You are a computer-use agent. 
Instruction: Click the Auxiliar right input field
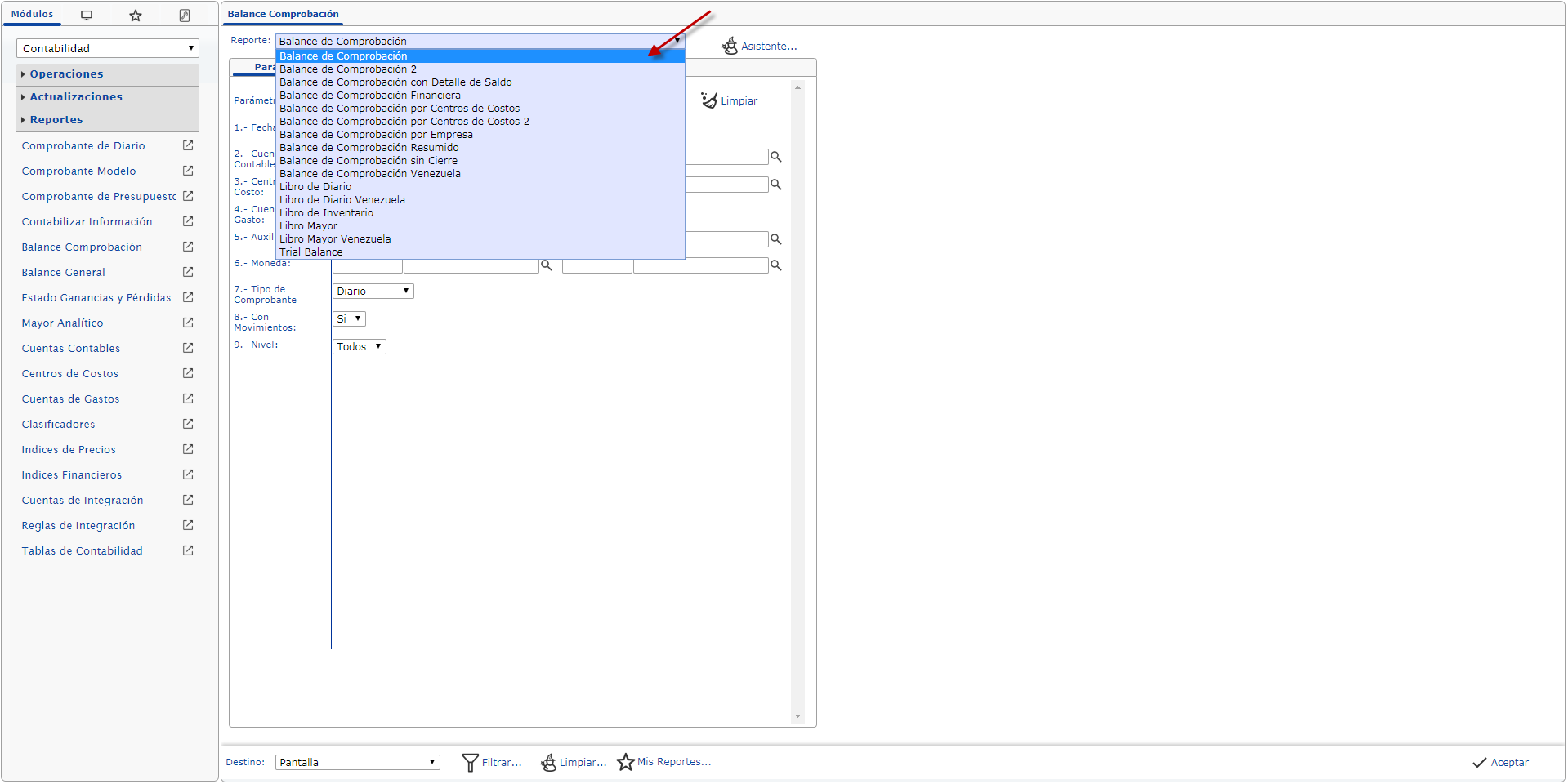click(x=726, y=239)
